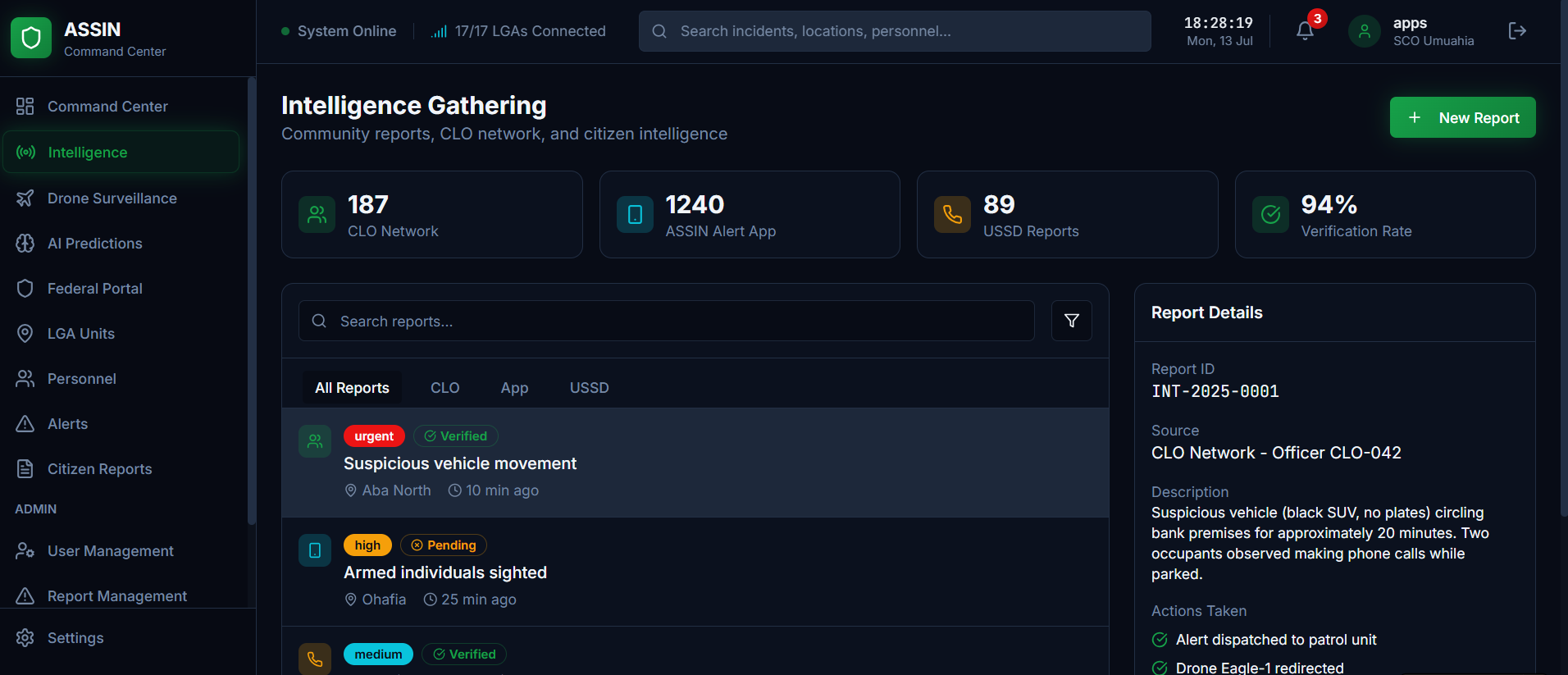1568x675 pixels.
Task: Click the 1240 ASSIN Alert App card
Action: tap(750, 215)
